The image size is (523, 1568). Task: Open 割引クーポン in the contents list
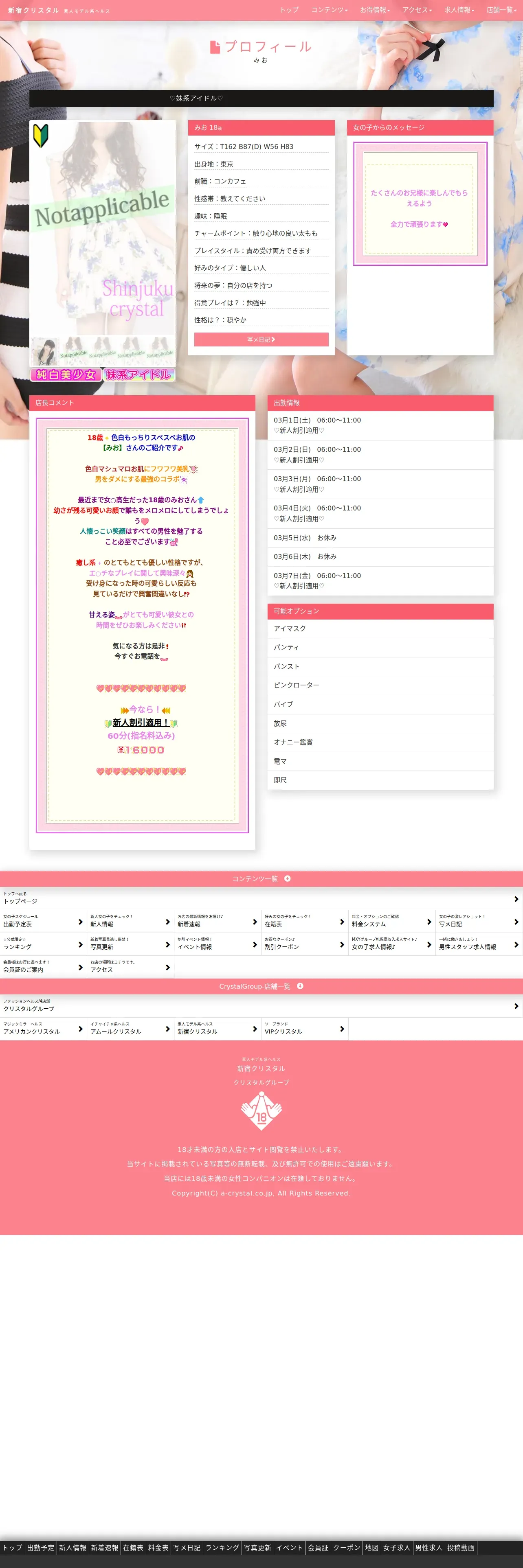(x=304, y=944)
